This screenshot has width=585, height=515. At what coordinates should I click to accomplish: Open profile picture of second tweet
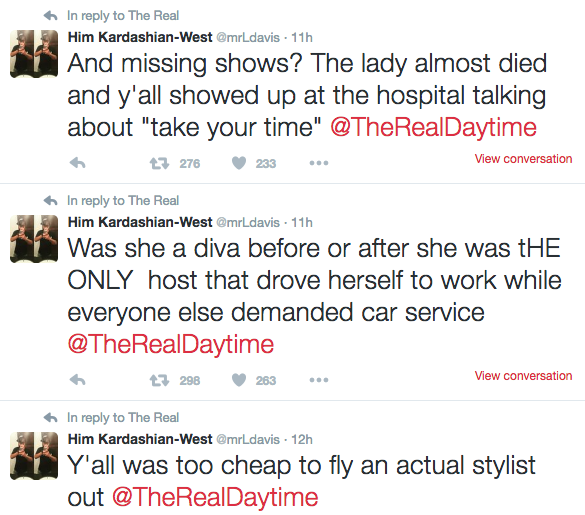[34, 239]
